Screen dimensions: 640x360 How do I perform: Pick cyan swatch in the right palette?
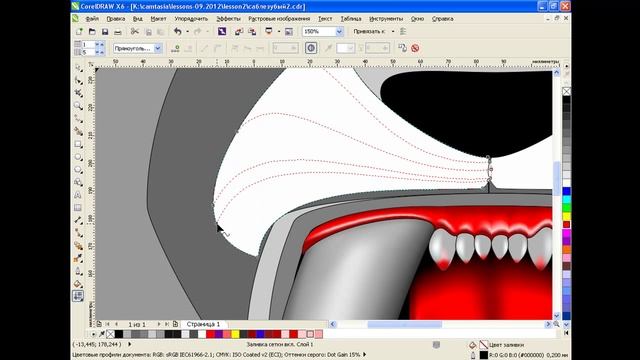tap(567, 199)
